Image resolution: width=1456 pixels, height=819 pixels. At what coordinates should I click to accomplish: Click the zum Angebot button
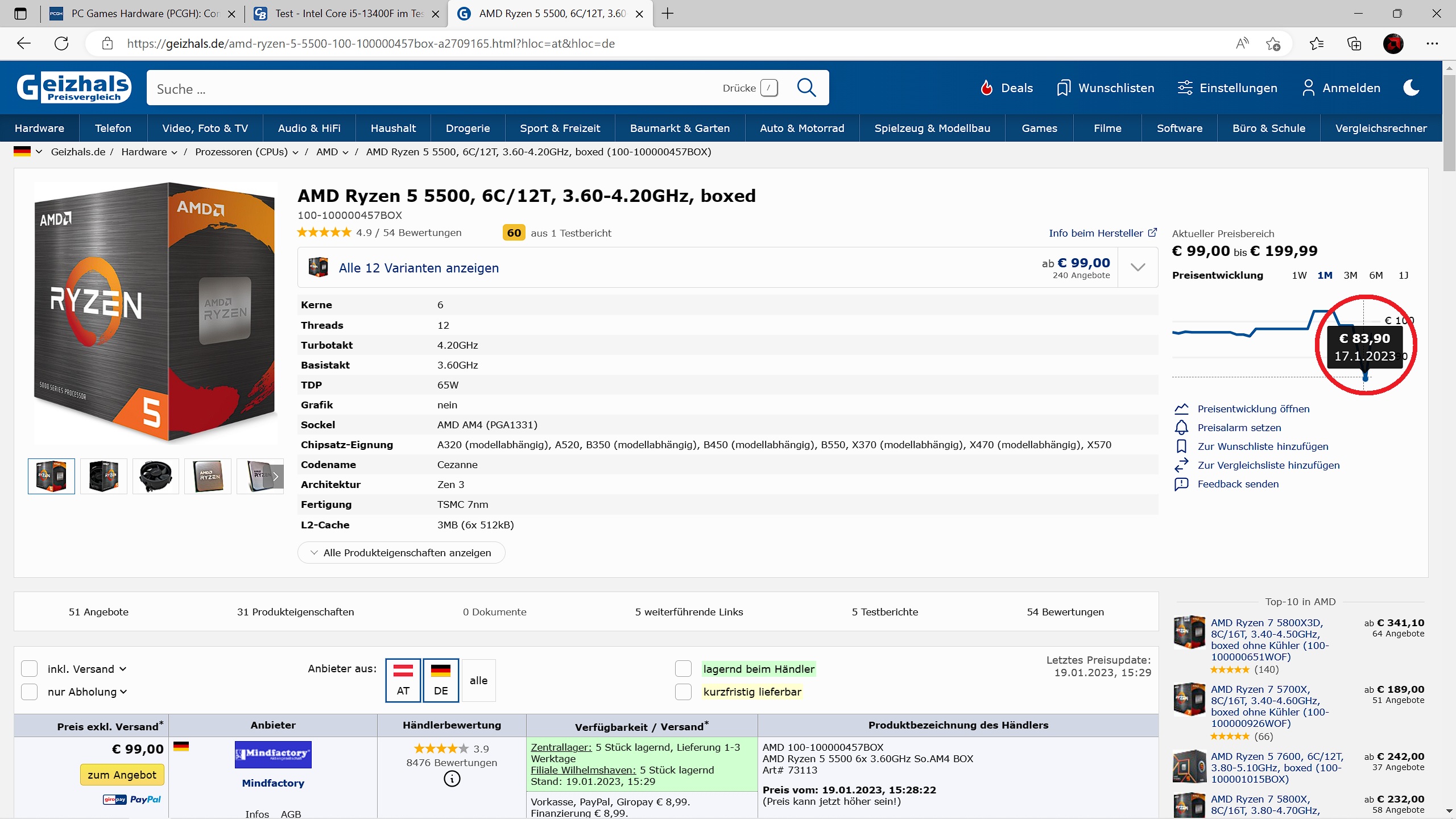point(122,775)
